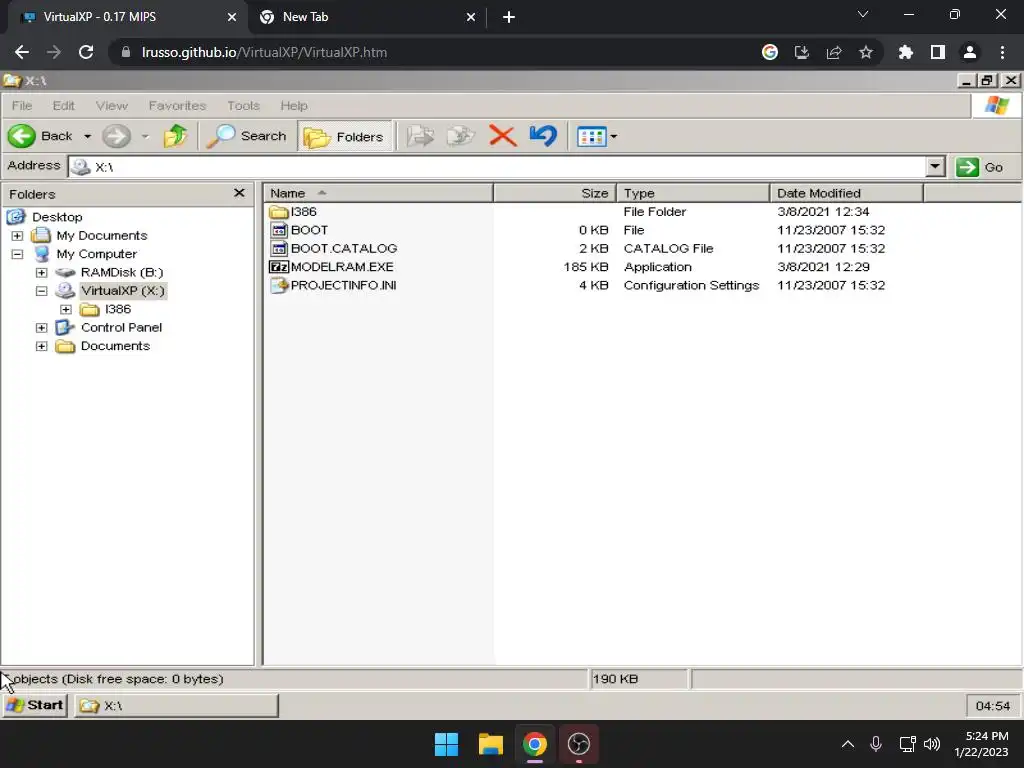Click the blue Undo icon
This screenshot has width=1024, height=768.
click(543, 136)
